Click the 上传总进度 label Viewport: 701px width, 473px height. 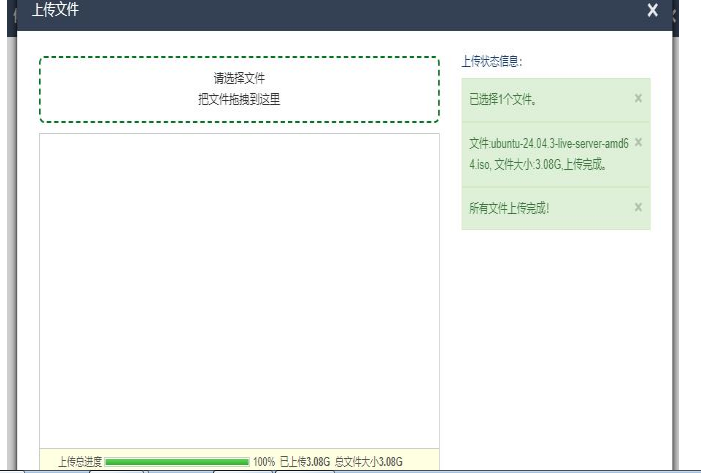(80, 462)
